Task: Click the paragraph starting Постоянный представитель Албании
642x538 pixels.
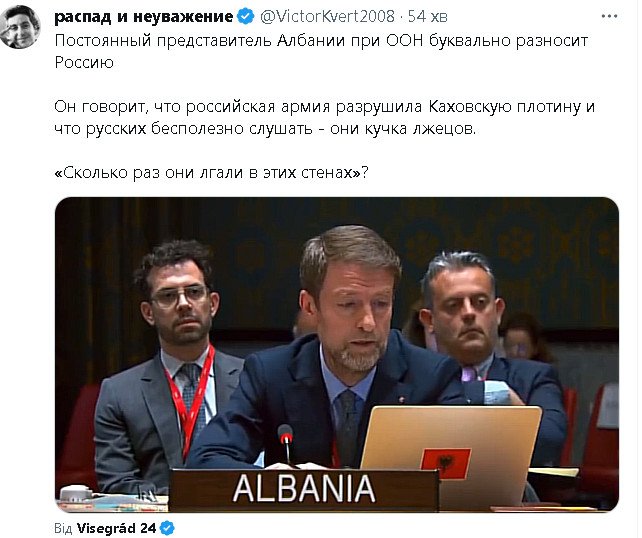Action: 321,52
